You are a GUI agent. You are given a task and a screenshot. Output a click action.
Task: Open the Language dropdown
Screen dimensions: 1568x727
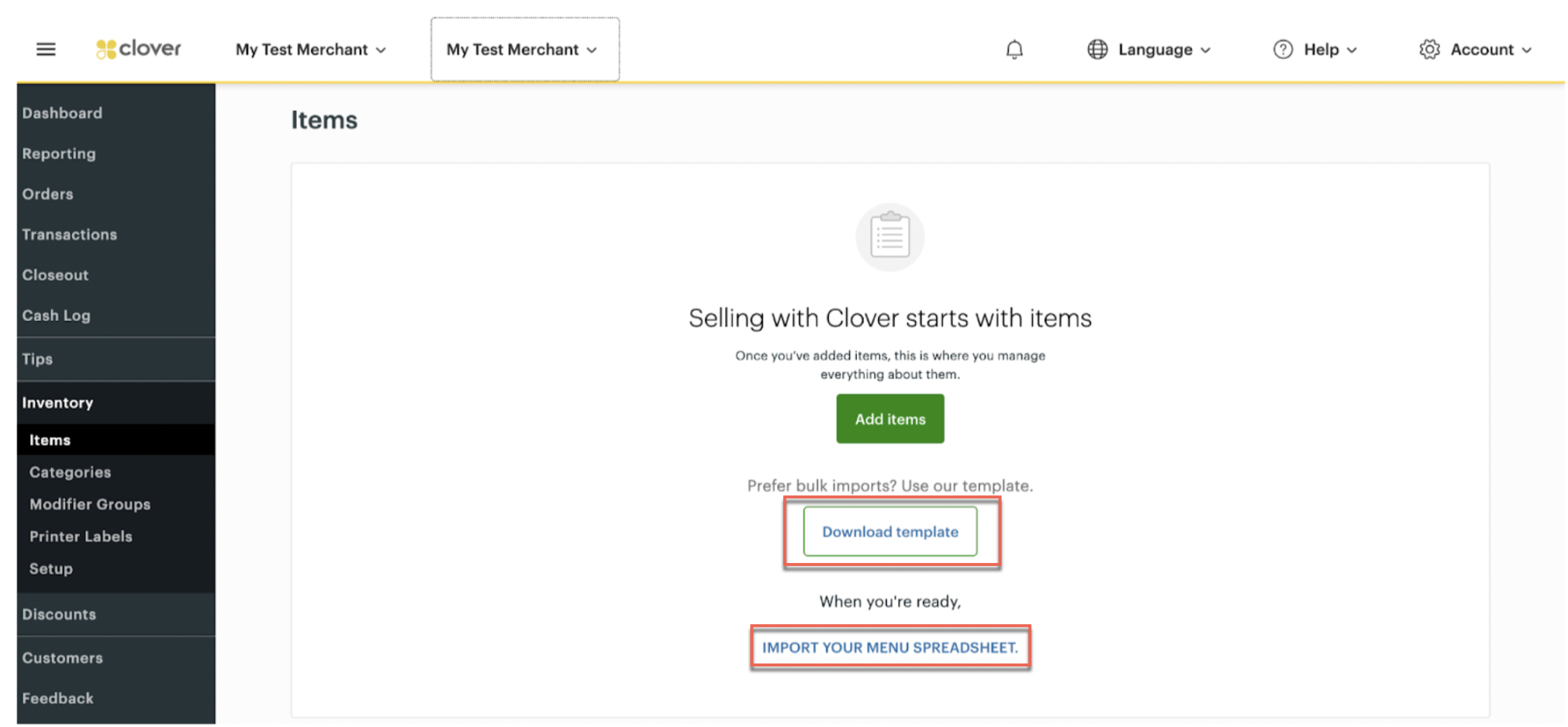[x=1164, y=49]
